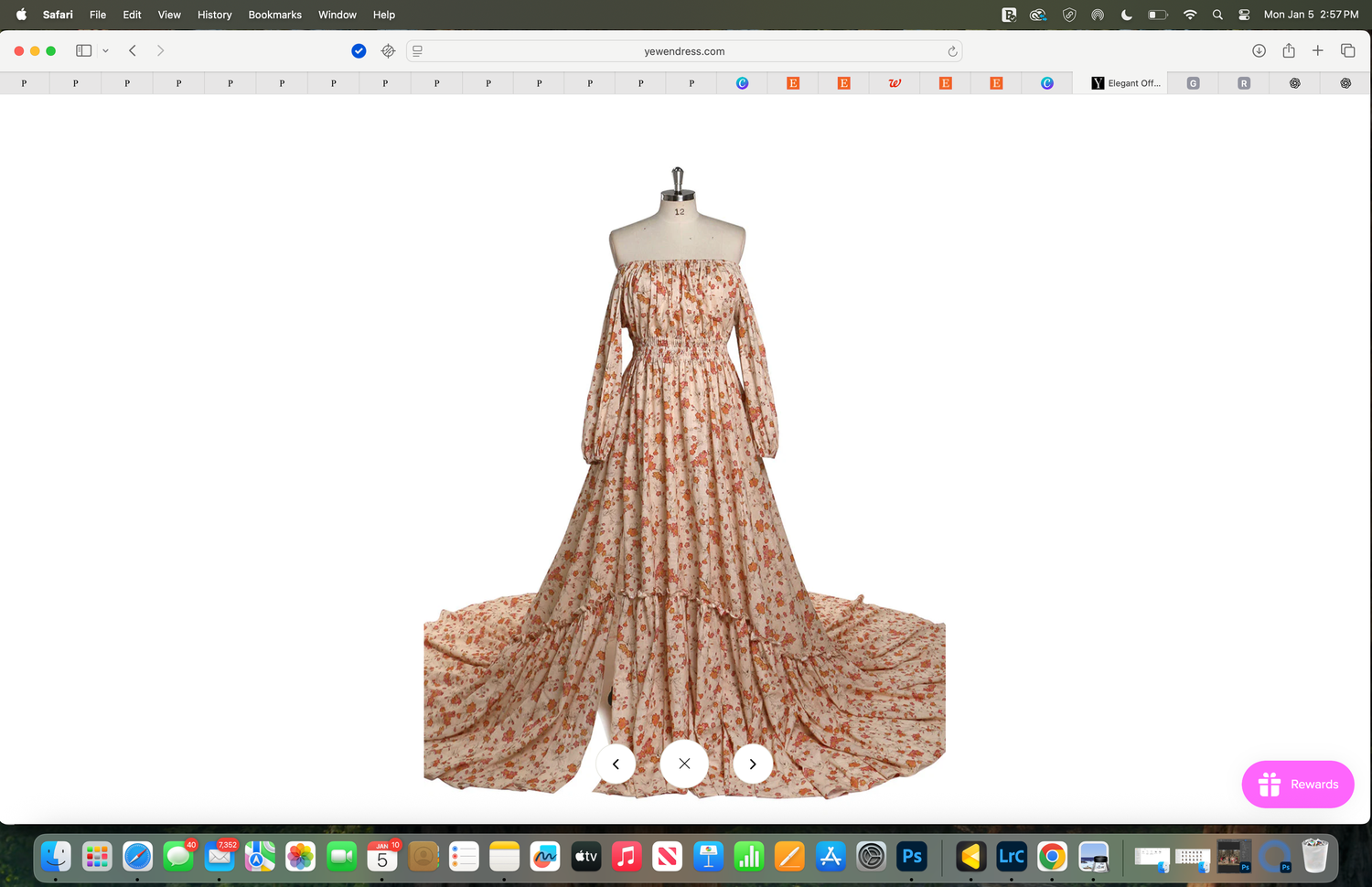Image resolution: width=1372 pixels, height=887 pixels.
Task: Open Launchpad from the Dock
Action: 97,857
